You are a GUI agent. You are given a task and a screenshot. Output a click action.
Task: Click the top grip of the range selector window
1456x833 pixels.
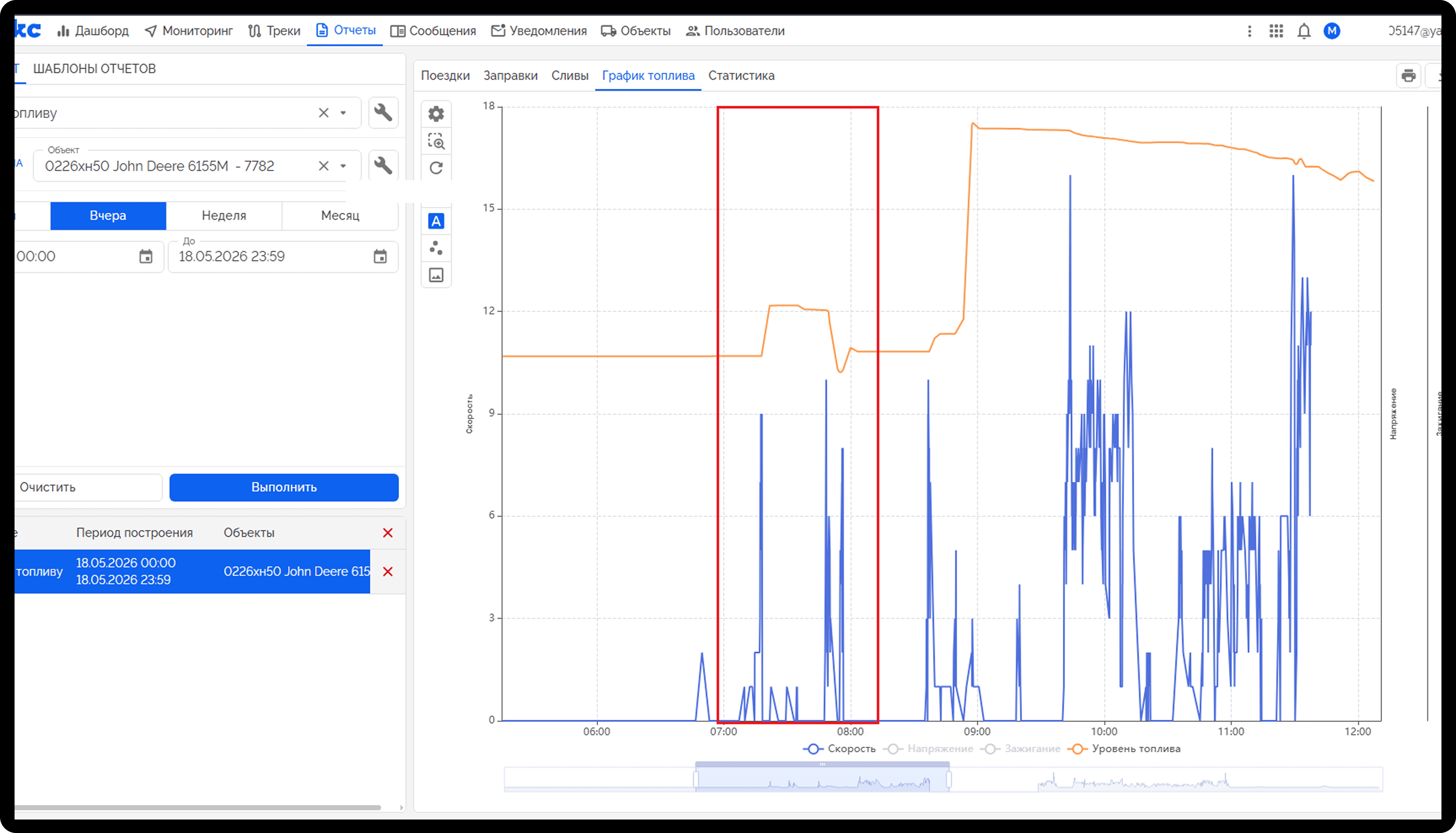pyautogui.click(x=822, y=764)
